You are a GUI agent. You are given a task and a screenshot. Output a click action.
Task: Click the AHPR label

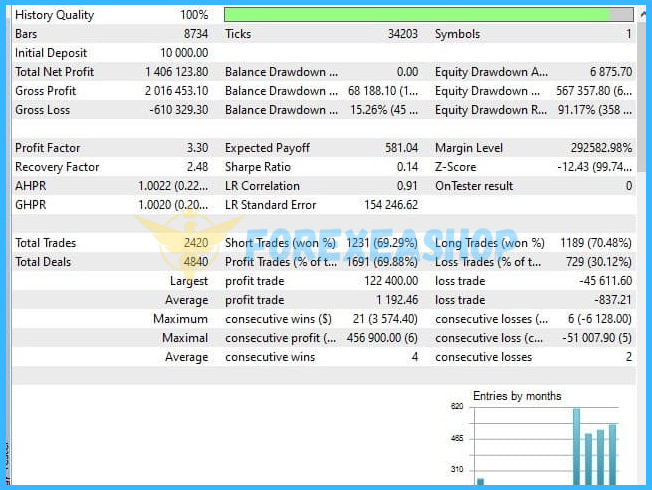point(31,186)
